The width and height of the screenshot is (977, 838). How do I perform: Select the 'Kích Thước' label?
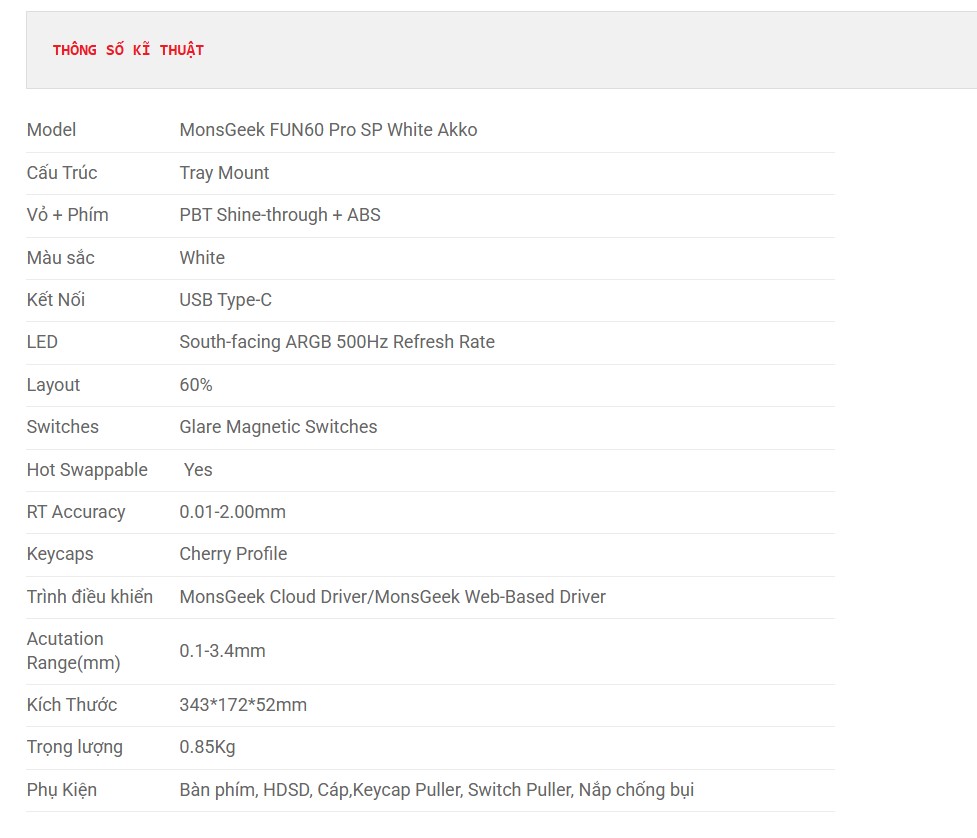72,705
